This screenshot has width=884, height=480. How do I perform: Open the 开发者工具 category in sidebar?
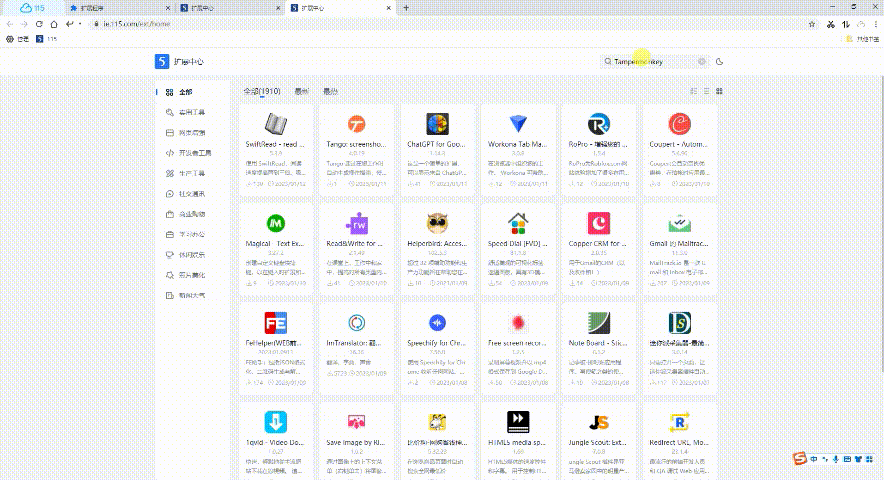click(194, 153)
